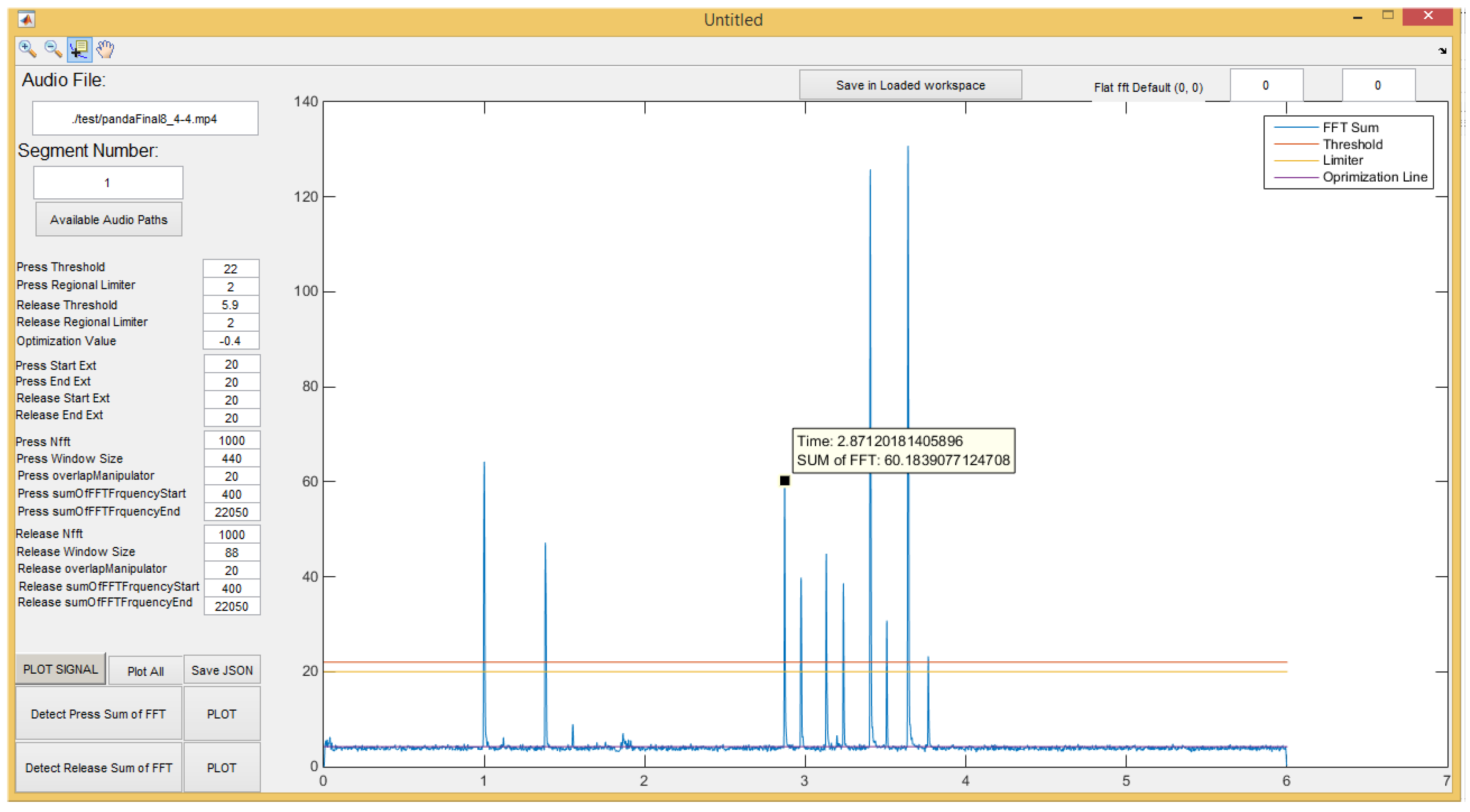1470x812 pixels.
Task: Close the Untitled window
Action: 1428,17
